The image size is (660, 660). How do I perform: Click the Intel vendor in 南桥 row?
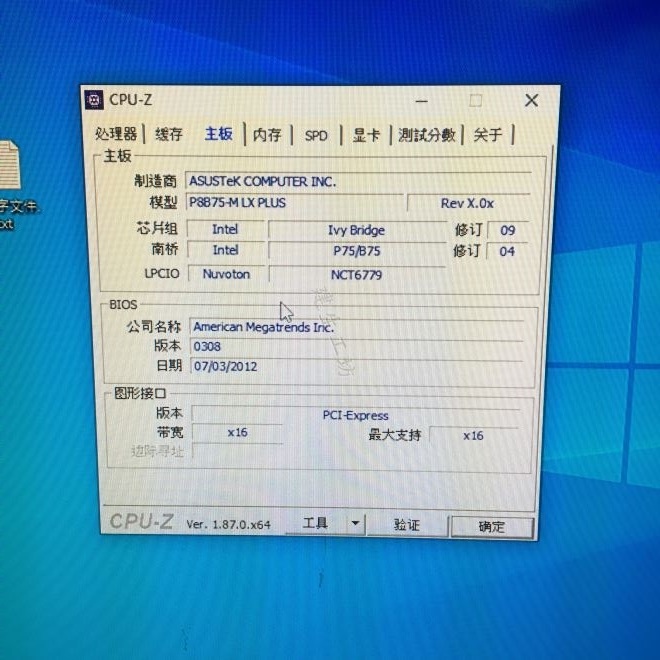226,250
